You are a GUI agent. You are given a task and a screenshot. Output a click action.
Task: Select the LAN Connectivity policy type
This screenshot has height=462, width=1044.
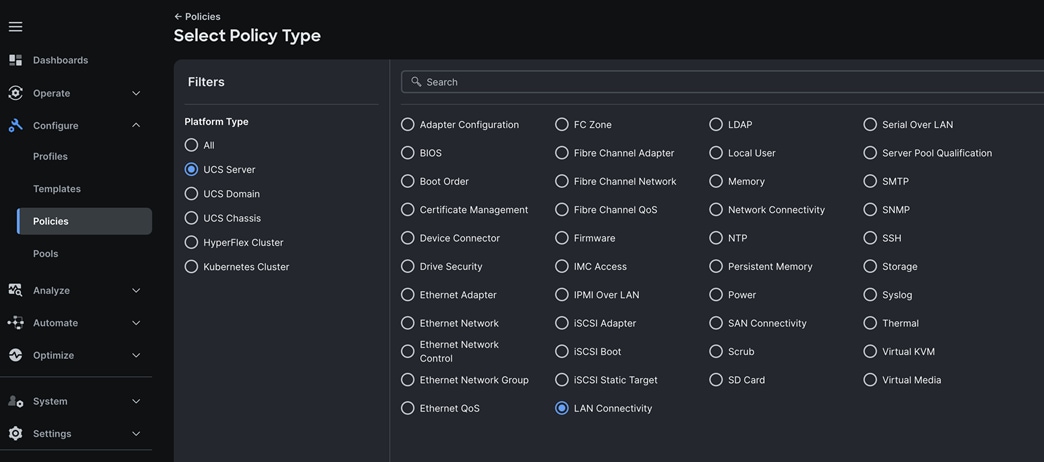562,408
